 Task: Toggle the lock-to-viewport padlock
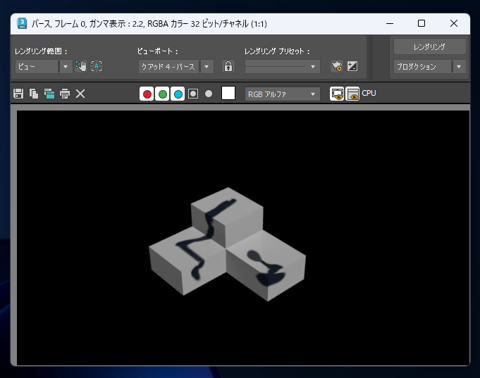(228, 66)
